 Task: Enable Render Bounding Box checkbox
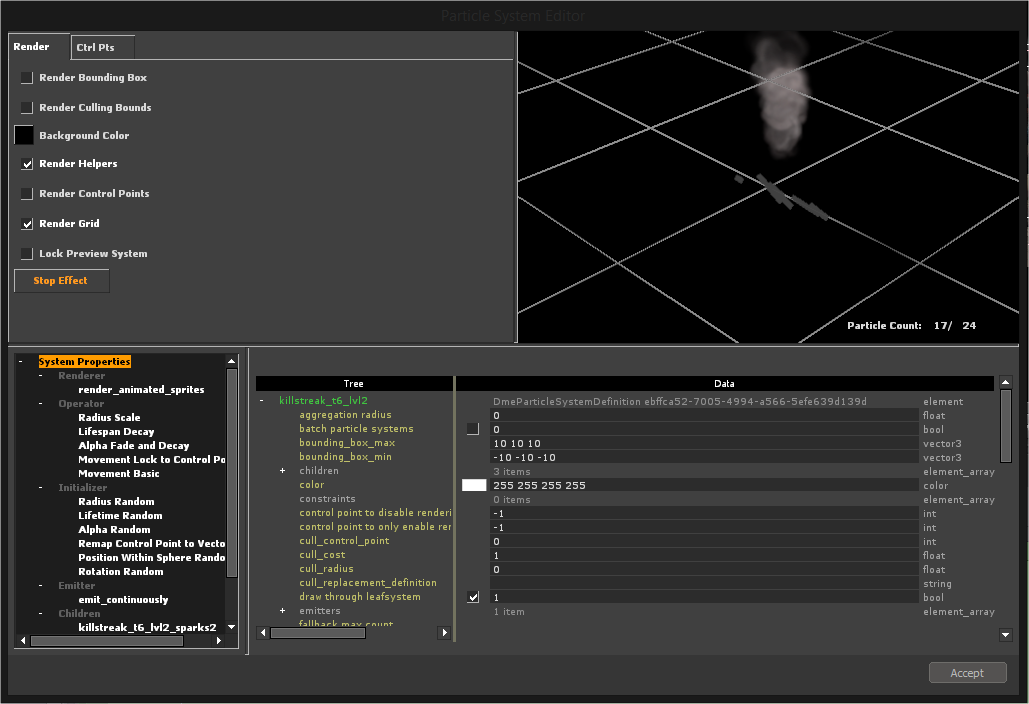pos(27,78)
